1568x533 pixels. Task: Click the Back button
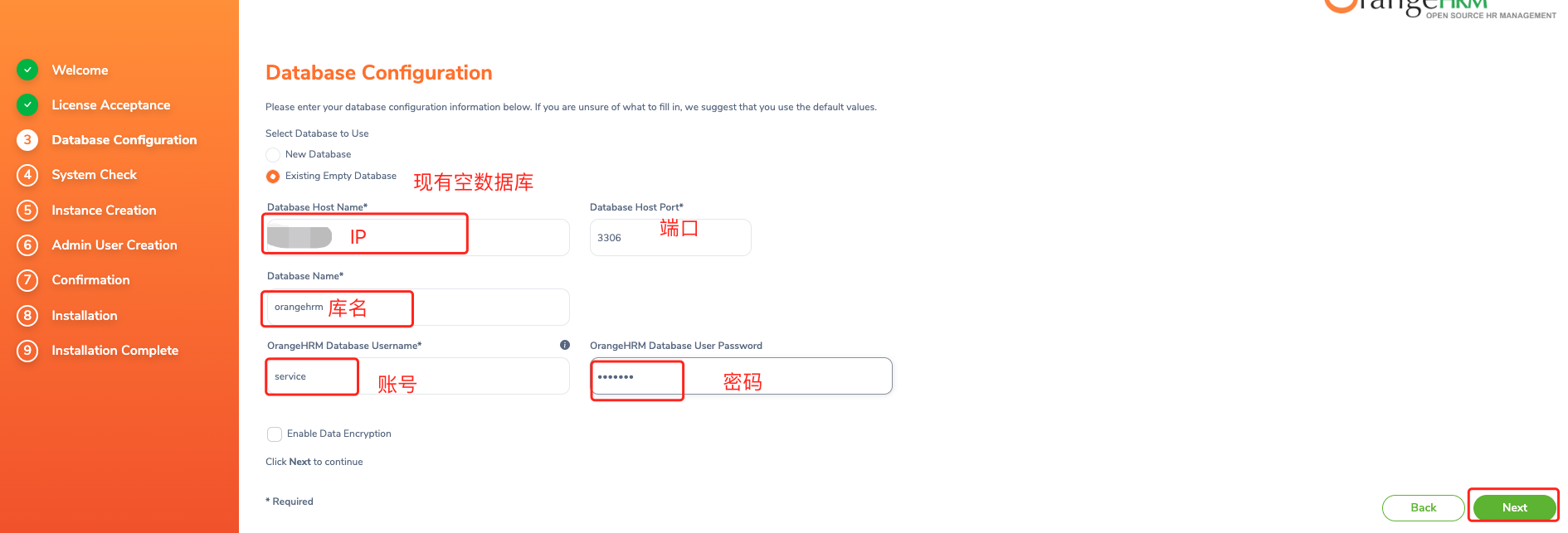click(1423, 508)
